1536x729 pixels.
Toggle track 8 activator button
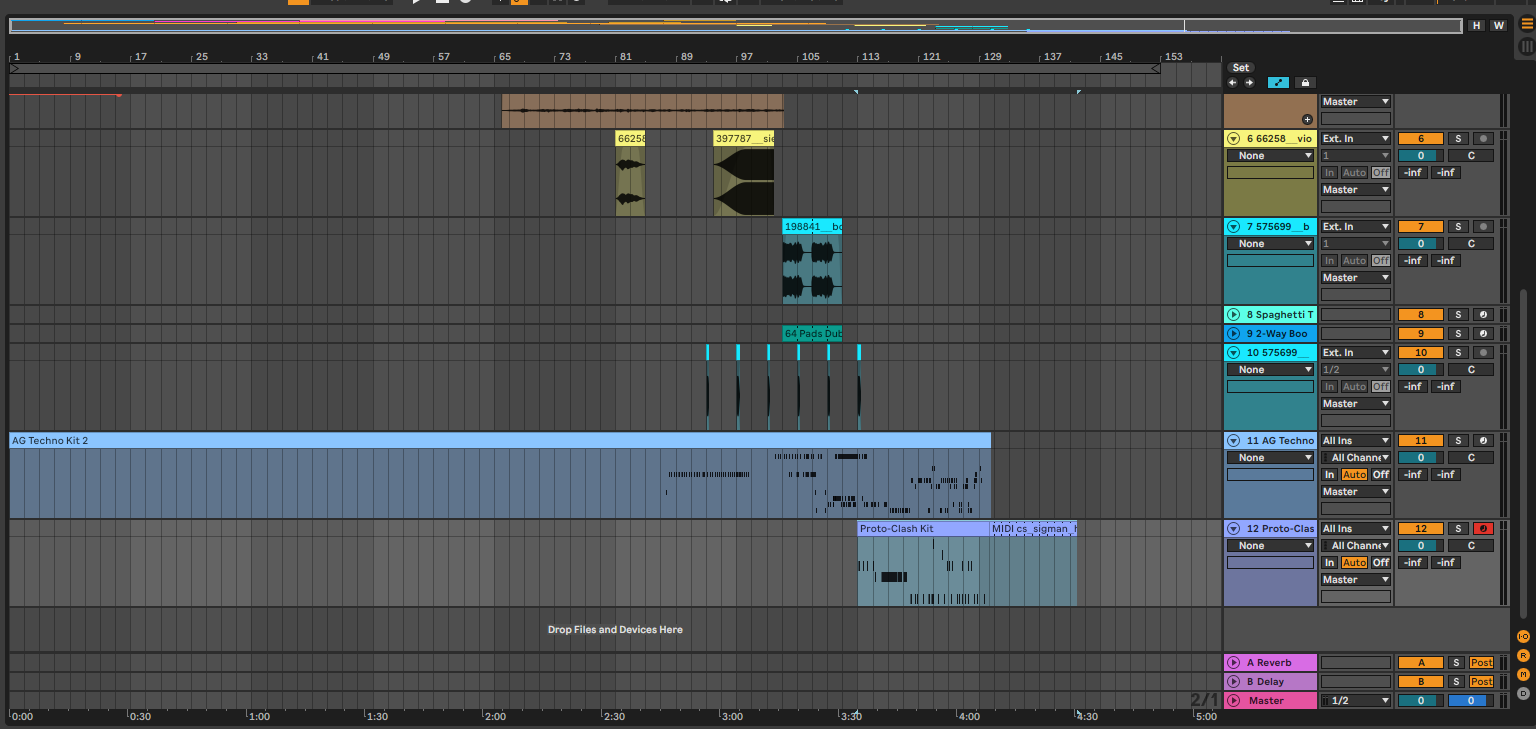(x=1420, y=315)
